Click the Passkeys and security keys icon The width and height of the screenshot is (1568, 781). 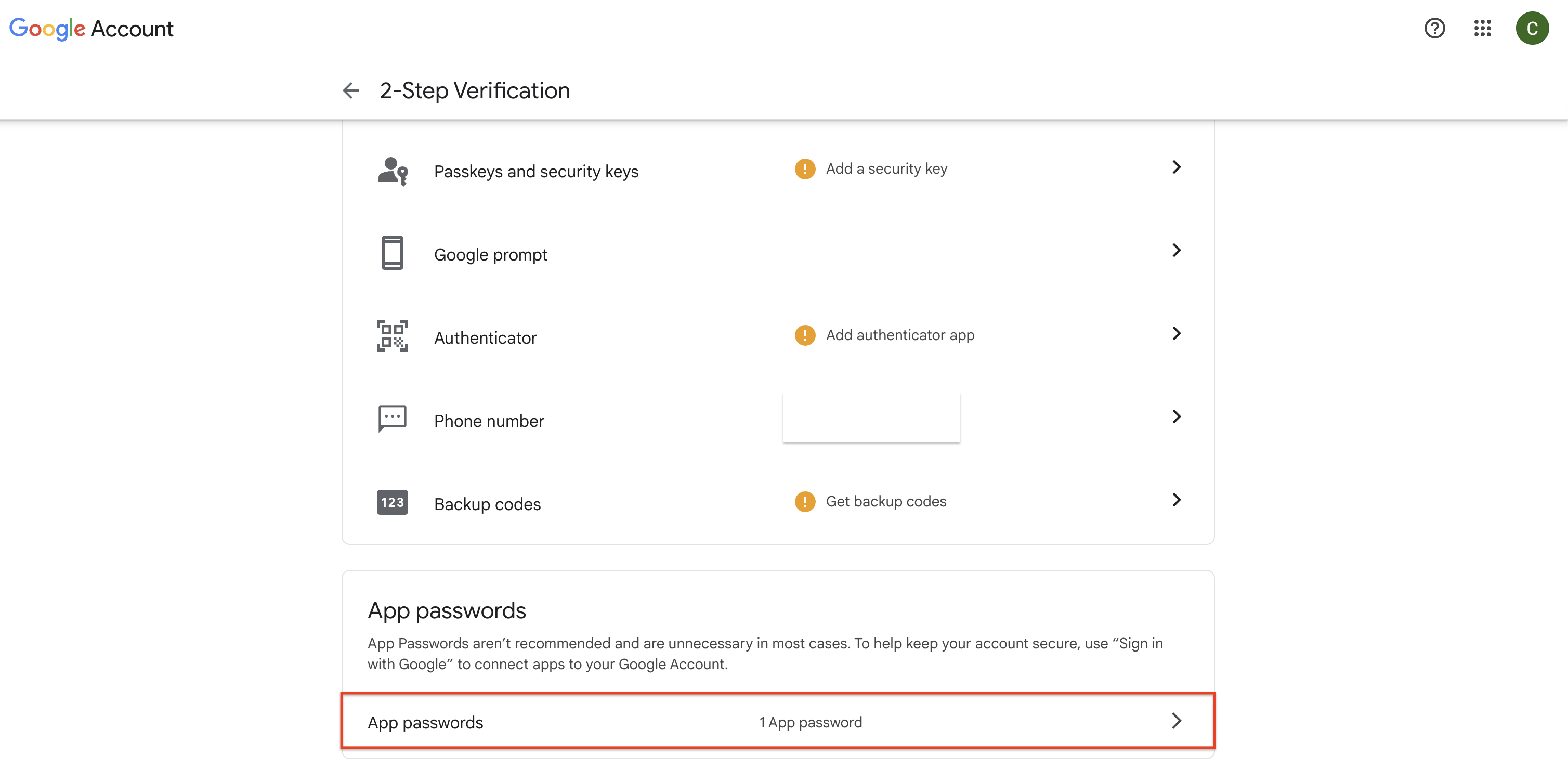(x=393, y=171)
